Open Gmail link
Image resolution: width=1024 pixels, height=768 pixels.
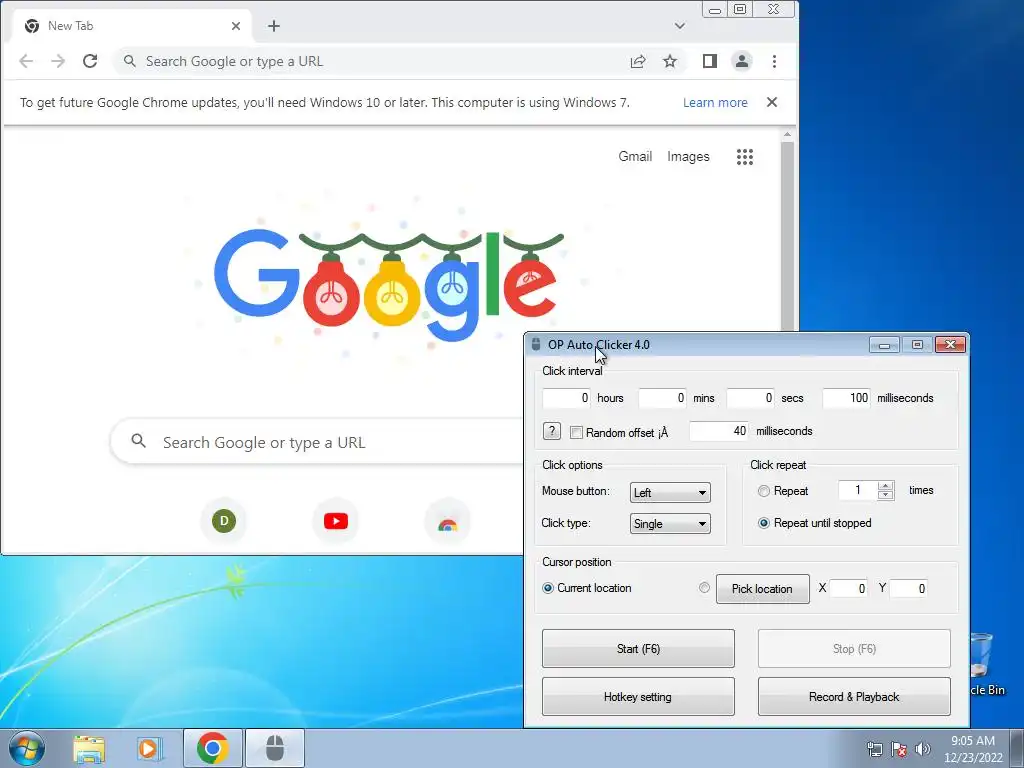coord(635,157)
